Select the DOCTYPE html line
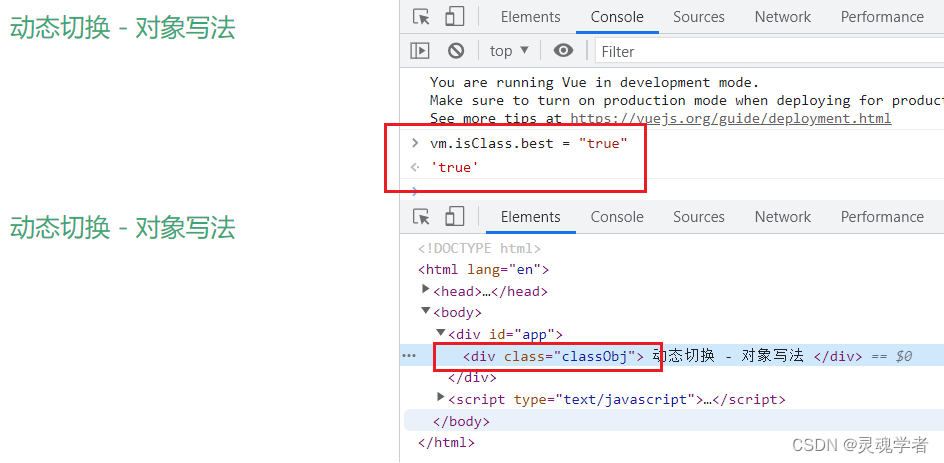This screenshot has height=463, width=944. [x=479, y=248]
